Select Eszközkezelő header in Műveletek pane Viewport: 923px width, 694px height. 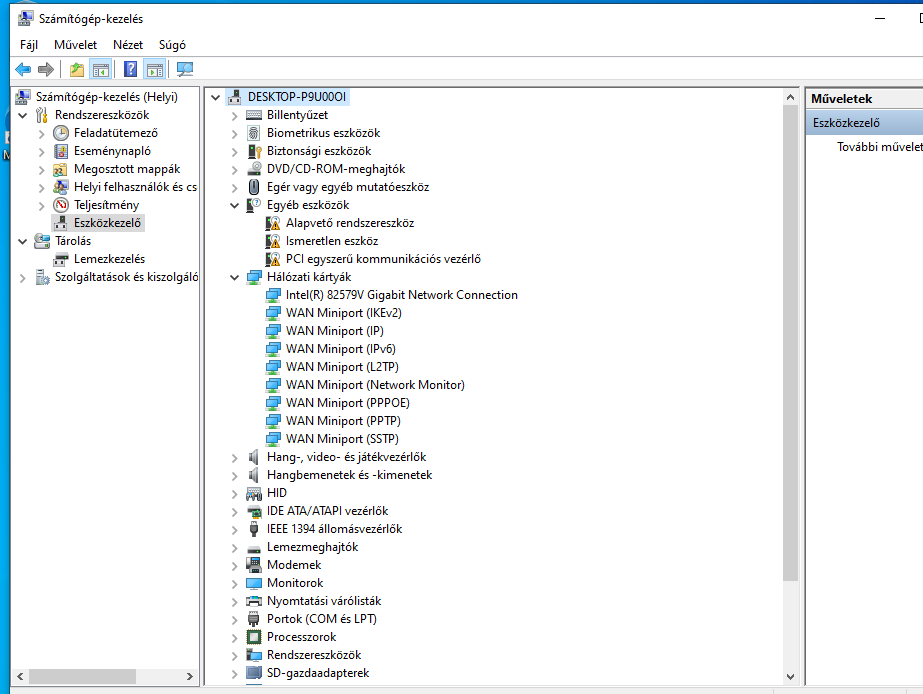[864, 122]
